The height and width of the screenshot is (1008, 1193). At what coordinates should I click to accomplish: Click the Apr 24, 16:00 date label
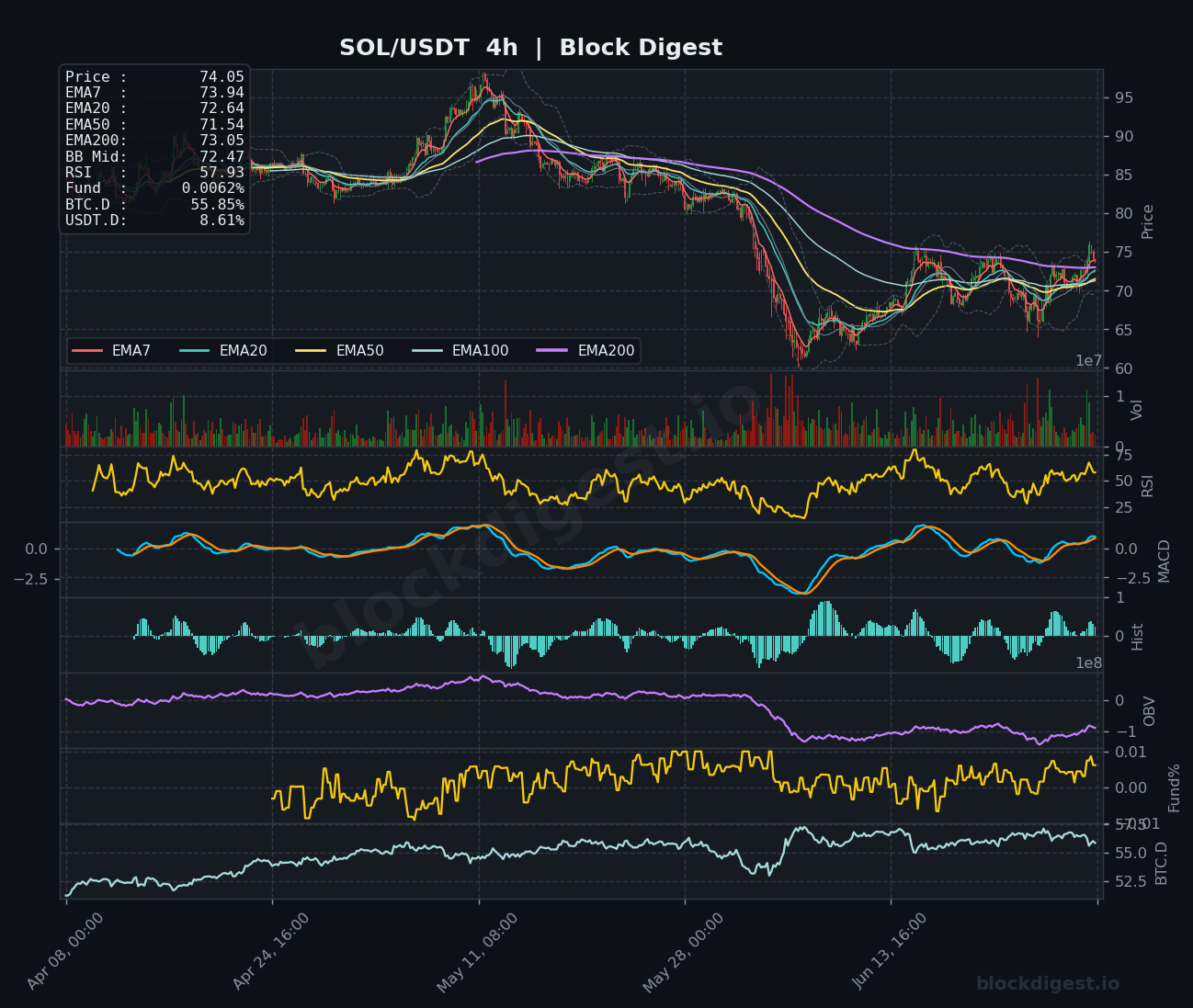pos(271,951)
